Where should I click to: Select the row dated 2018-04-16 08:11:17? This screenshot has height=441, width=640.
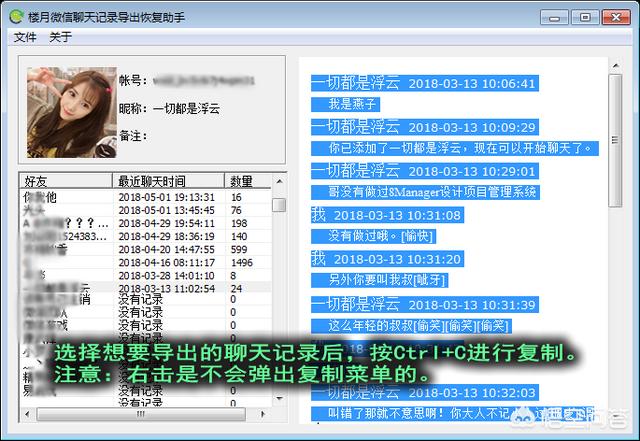point(145,262)
